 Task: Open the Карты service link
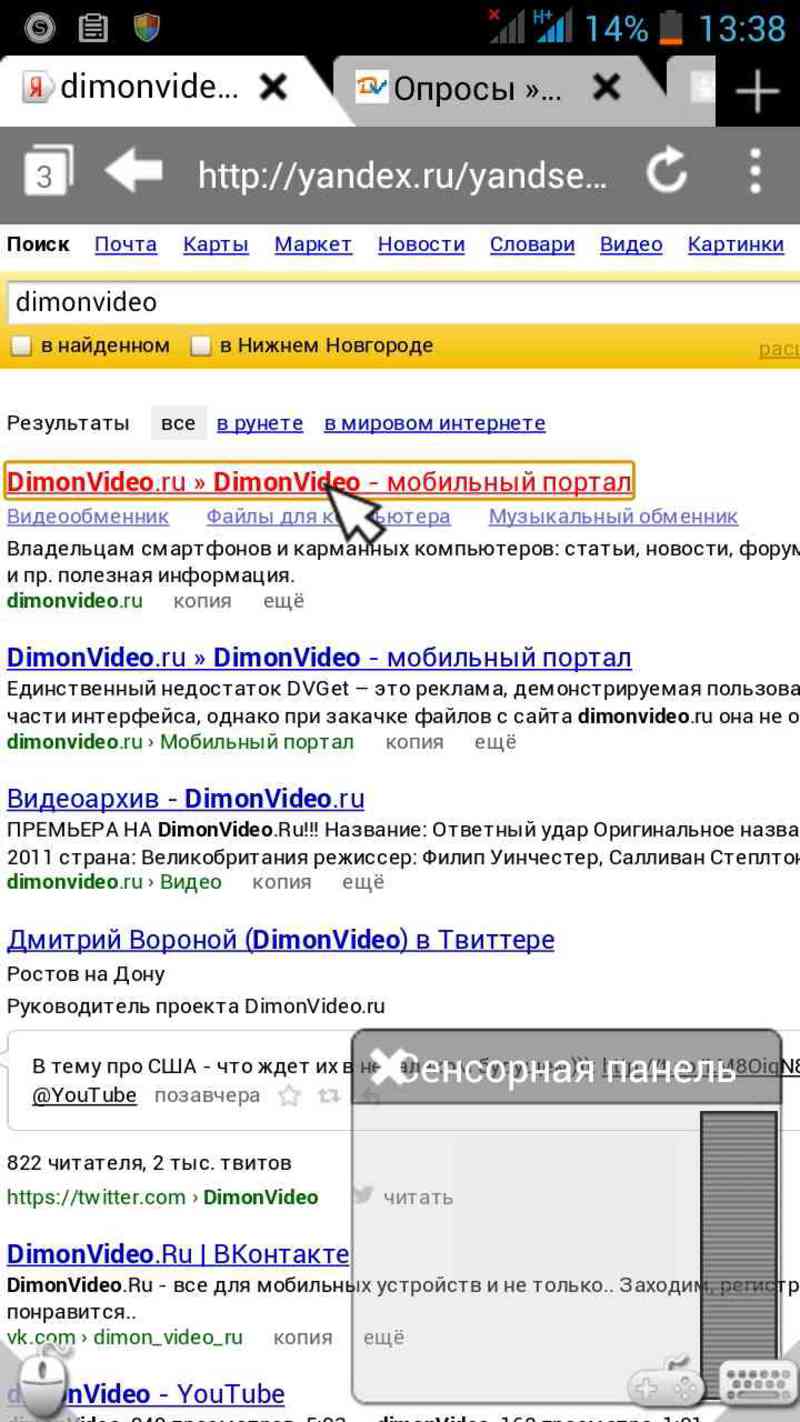(216, 244)
